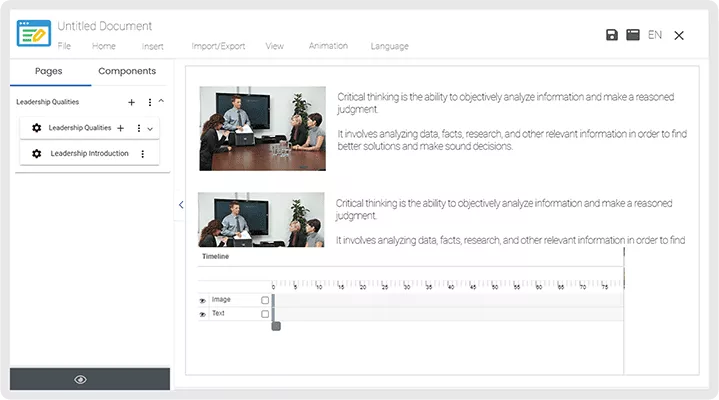Image resolution: width=719 pixels, height=400 pixels.
Task: Click the Text track lane in timeline
Action: 449,314
